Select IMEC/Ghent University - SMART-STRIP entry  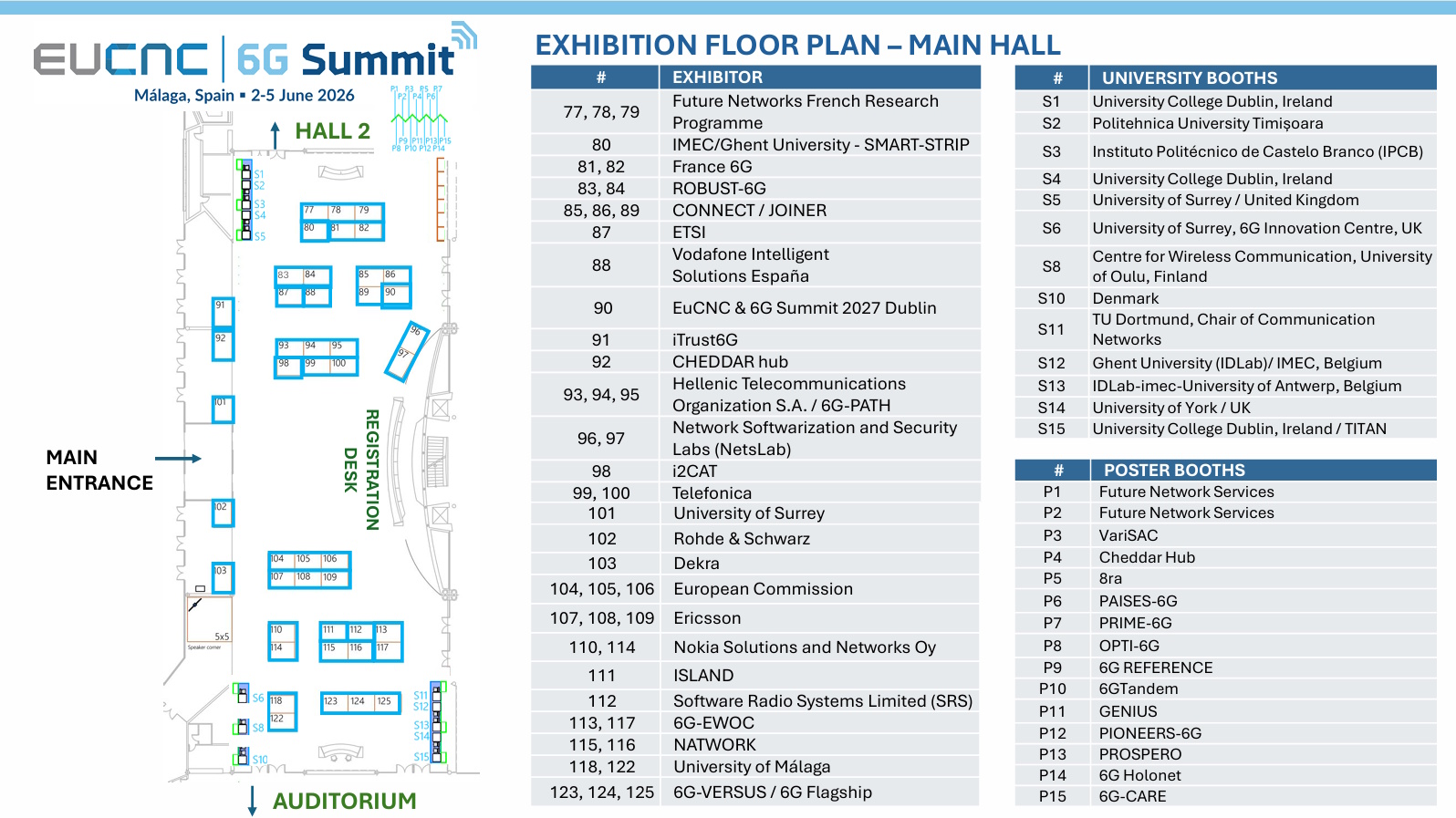(821, 145)
